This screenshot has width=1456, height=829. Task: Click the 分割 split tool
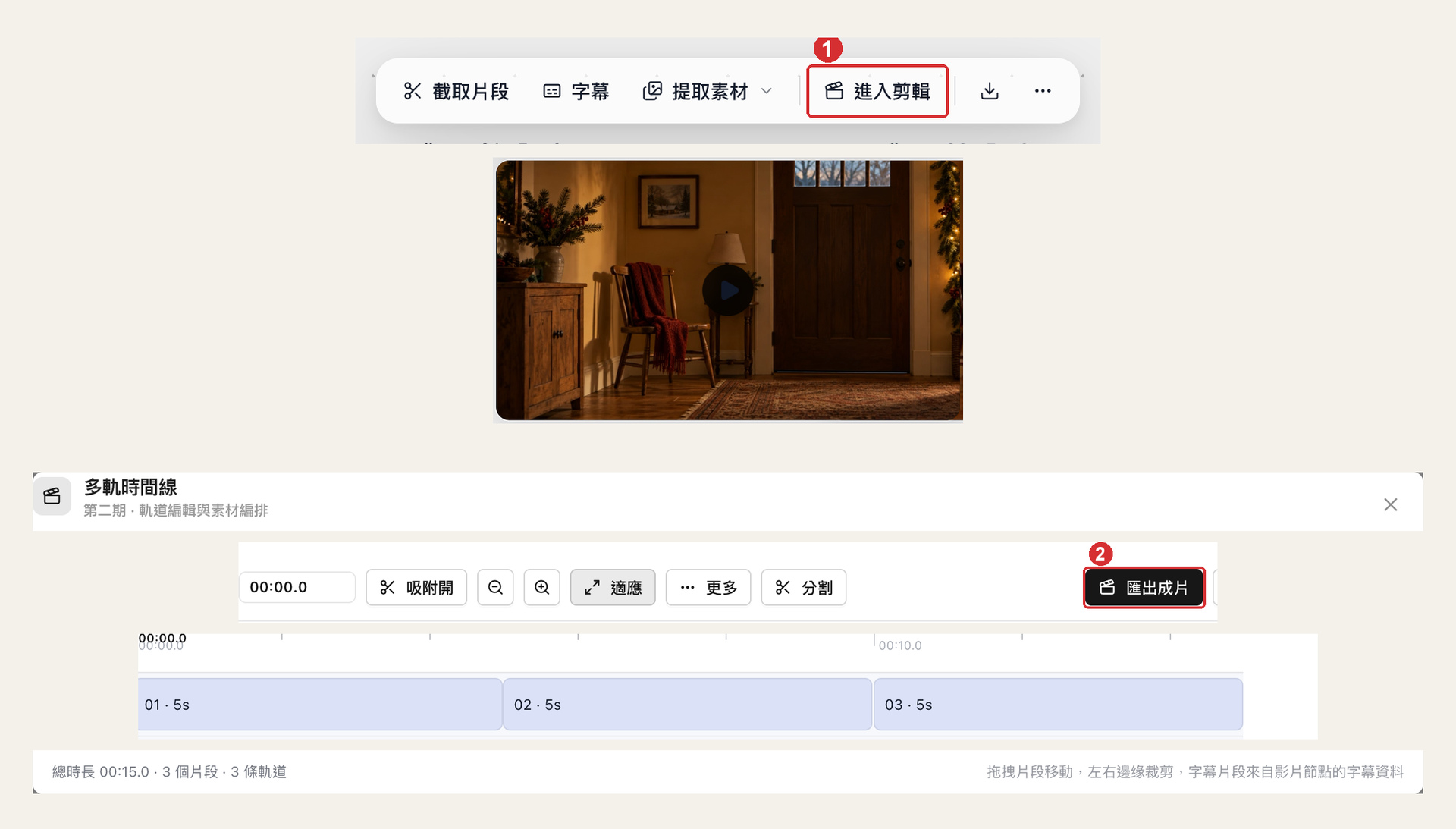click(x=804, y=588)
